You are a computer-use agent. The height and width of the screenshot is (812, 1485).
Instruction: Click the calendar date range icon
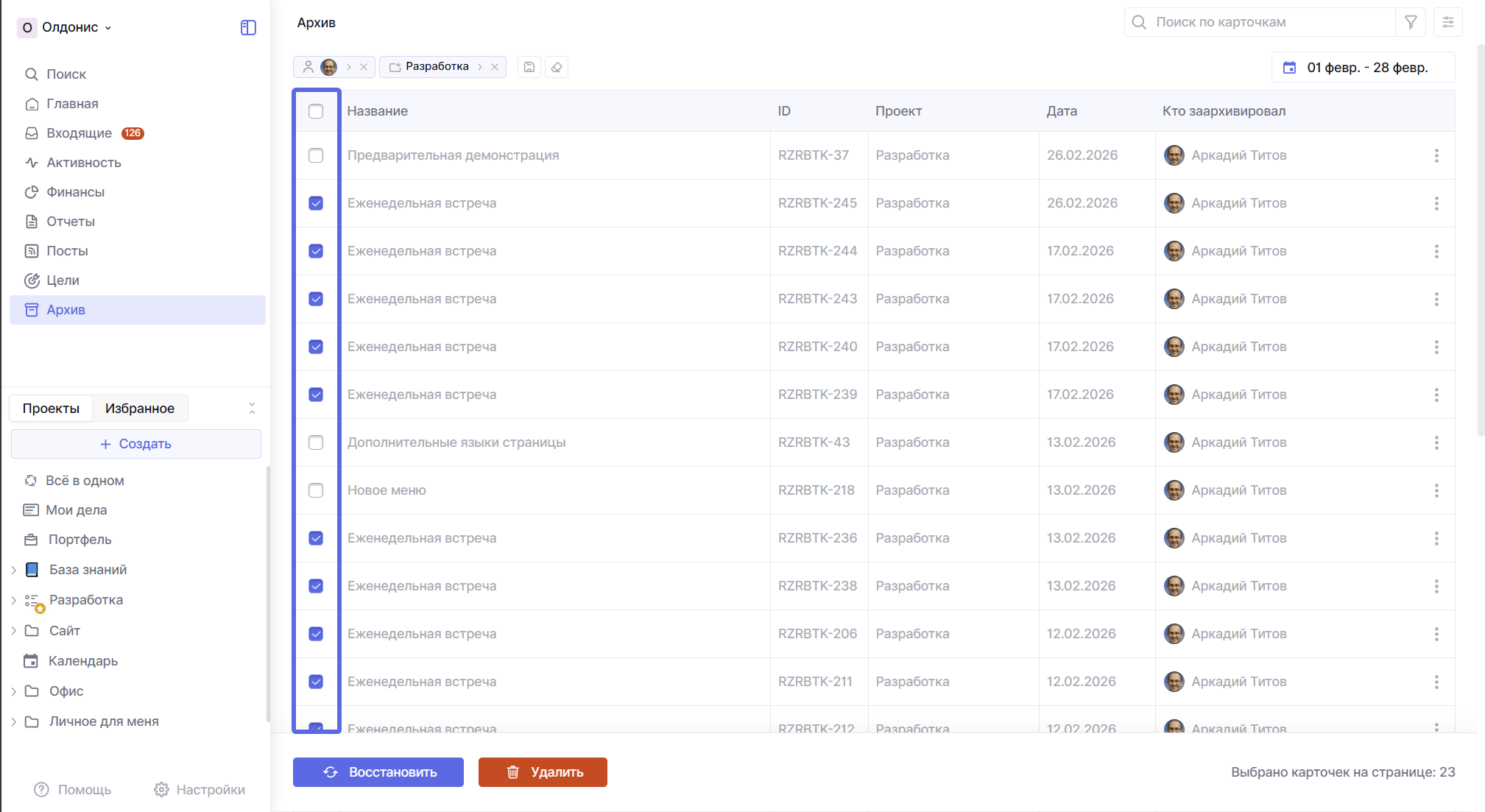[1289, 68]
